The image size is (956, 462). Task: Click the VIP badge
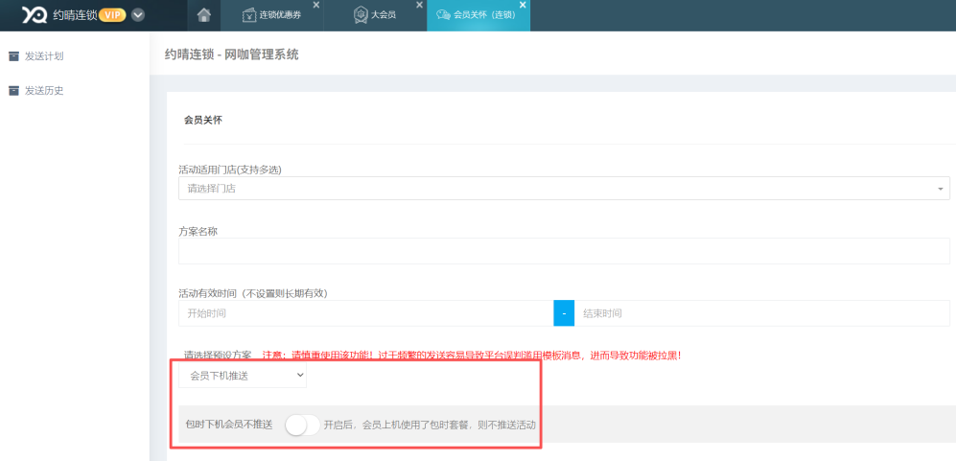pos(112,15)
